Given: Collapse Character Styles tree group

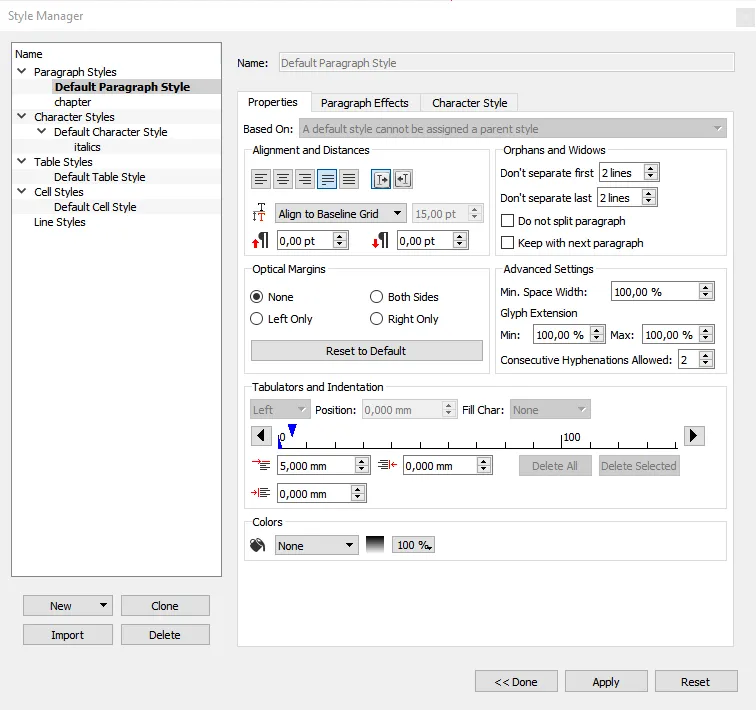Looking at the screenshot, I should click(22, 116).
